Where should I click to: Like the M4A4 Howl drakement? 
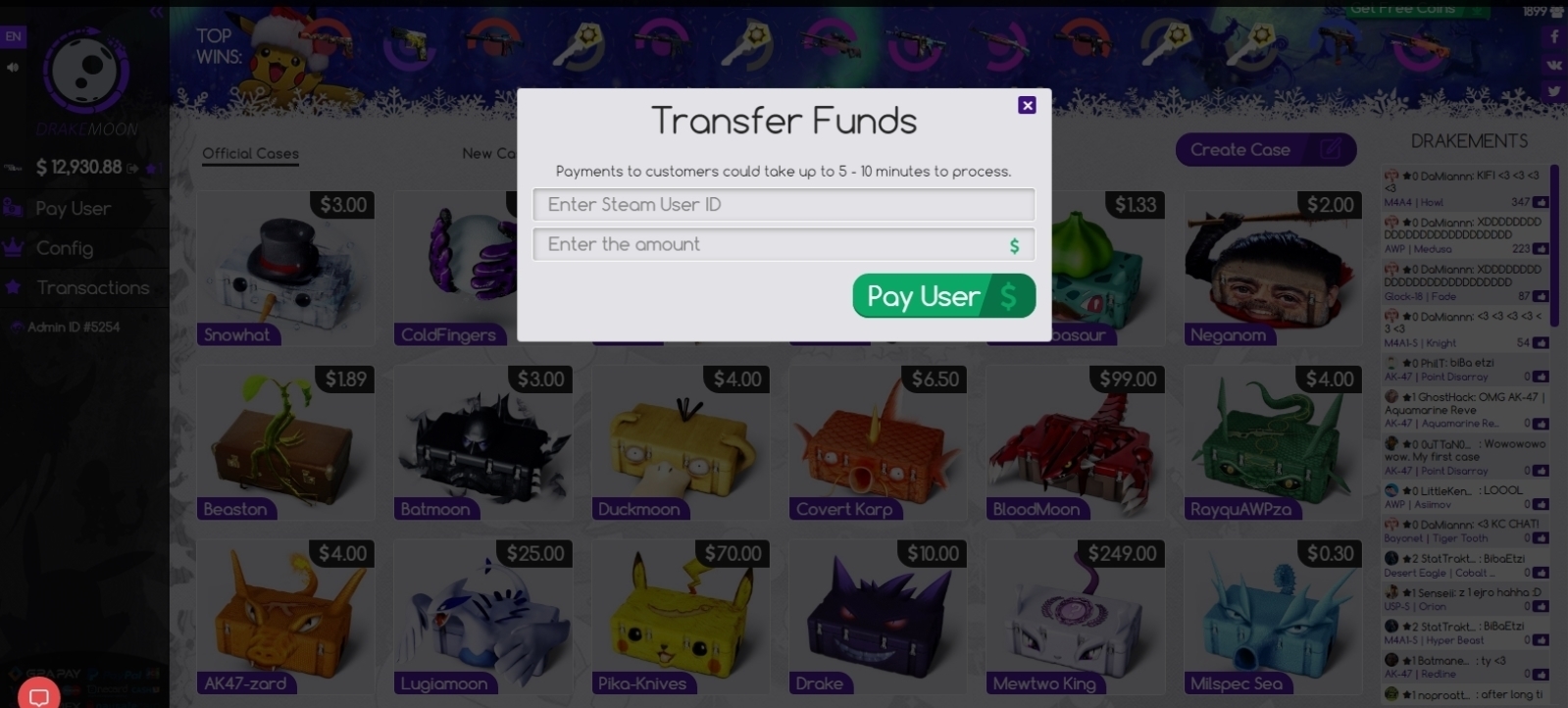[x=1541, y=202]
